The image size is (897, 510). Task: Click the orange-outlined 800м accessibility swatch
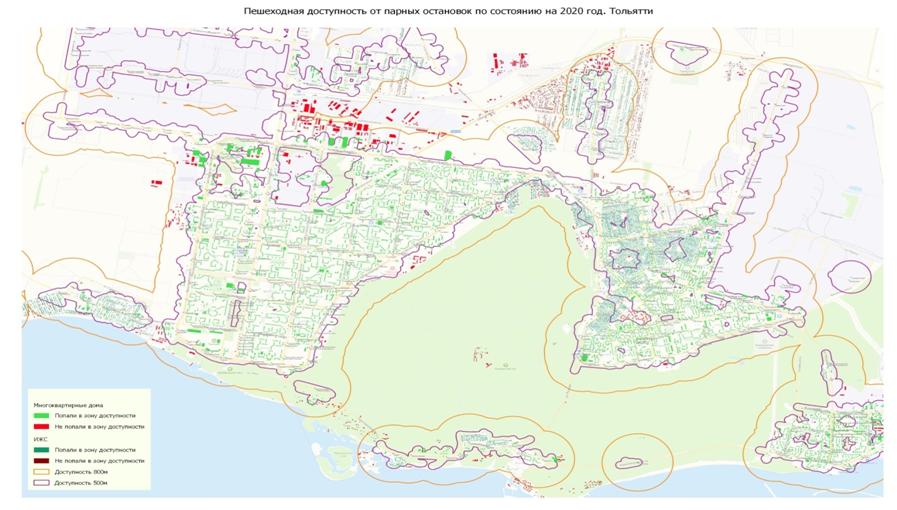41,472
